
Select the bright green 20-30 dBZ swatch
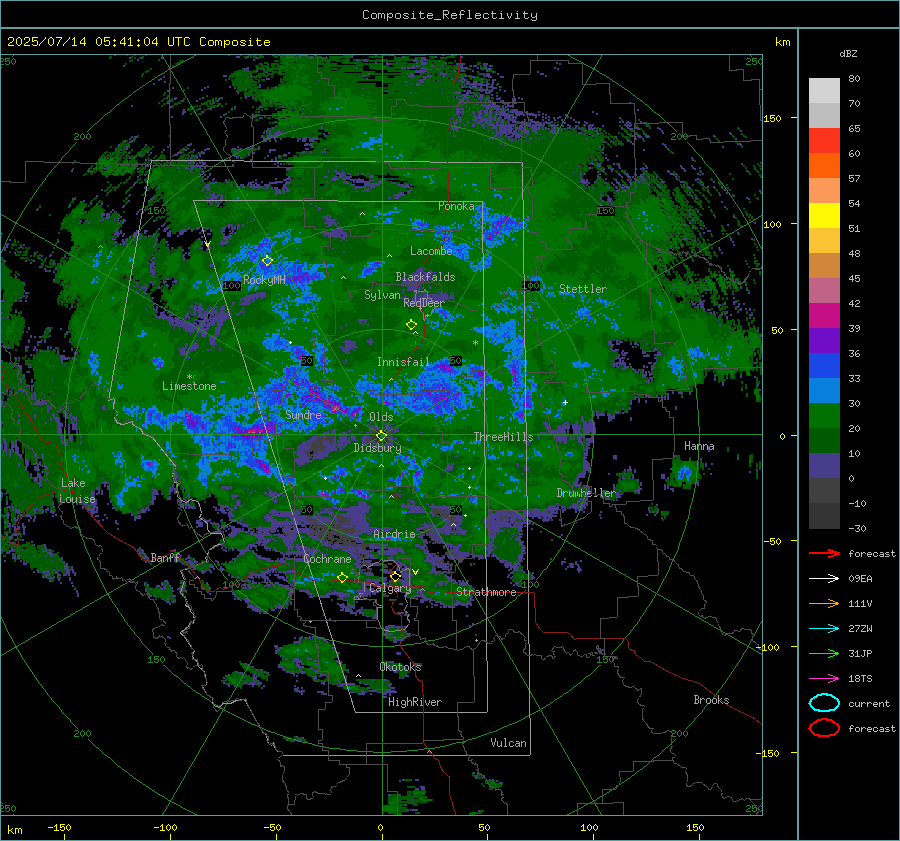824,416
